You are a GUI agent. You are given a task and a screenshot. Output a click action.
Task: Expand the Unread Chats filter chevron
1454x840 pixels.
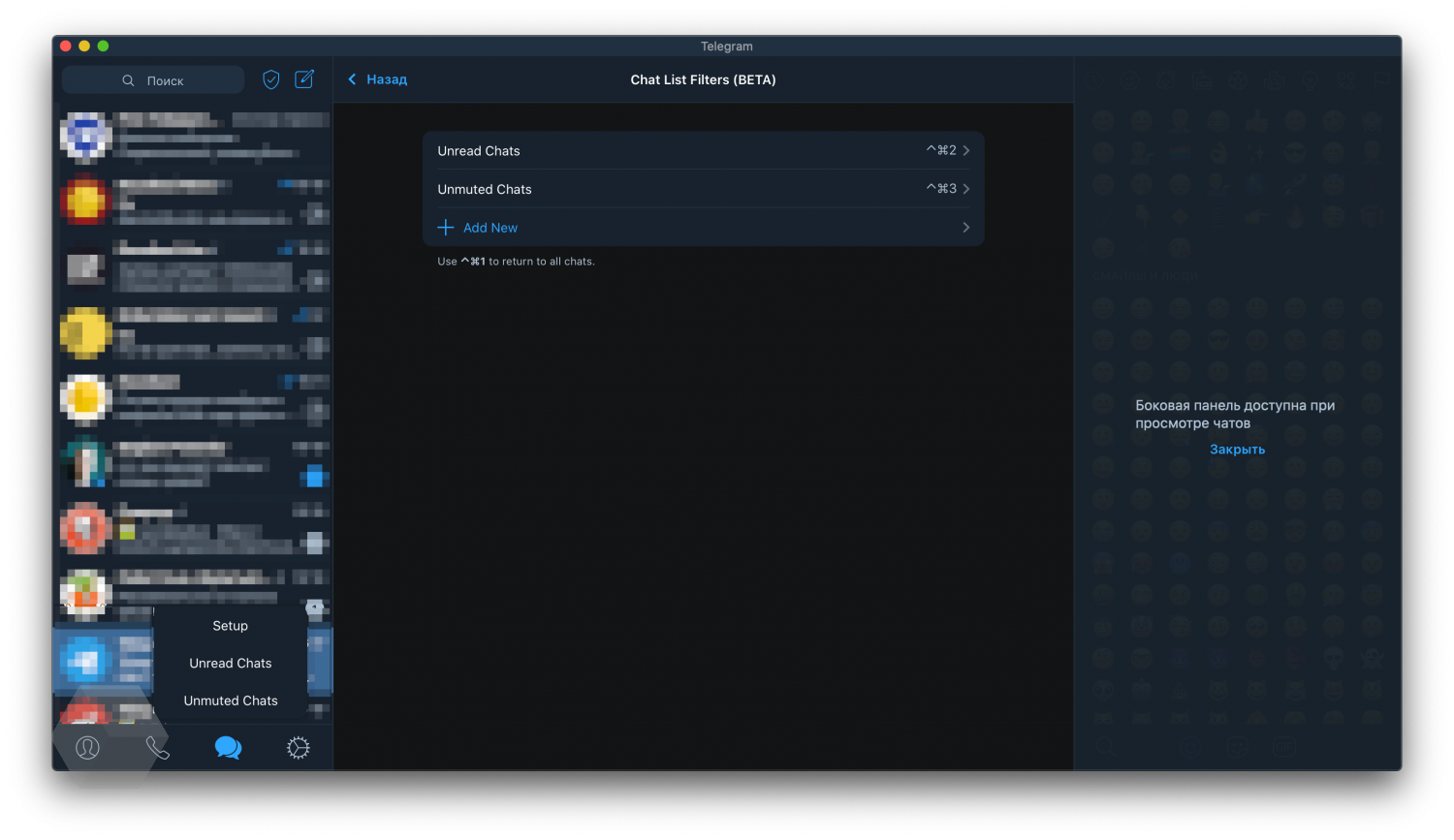click(965, 150)
